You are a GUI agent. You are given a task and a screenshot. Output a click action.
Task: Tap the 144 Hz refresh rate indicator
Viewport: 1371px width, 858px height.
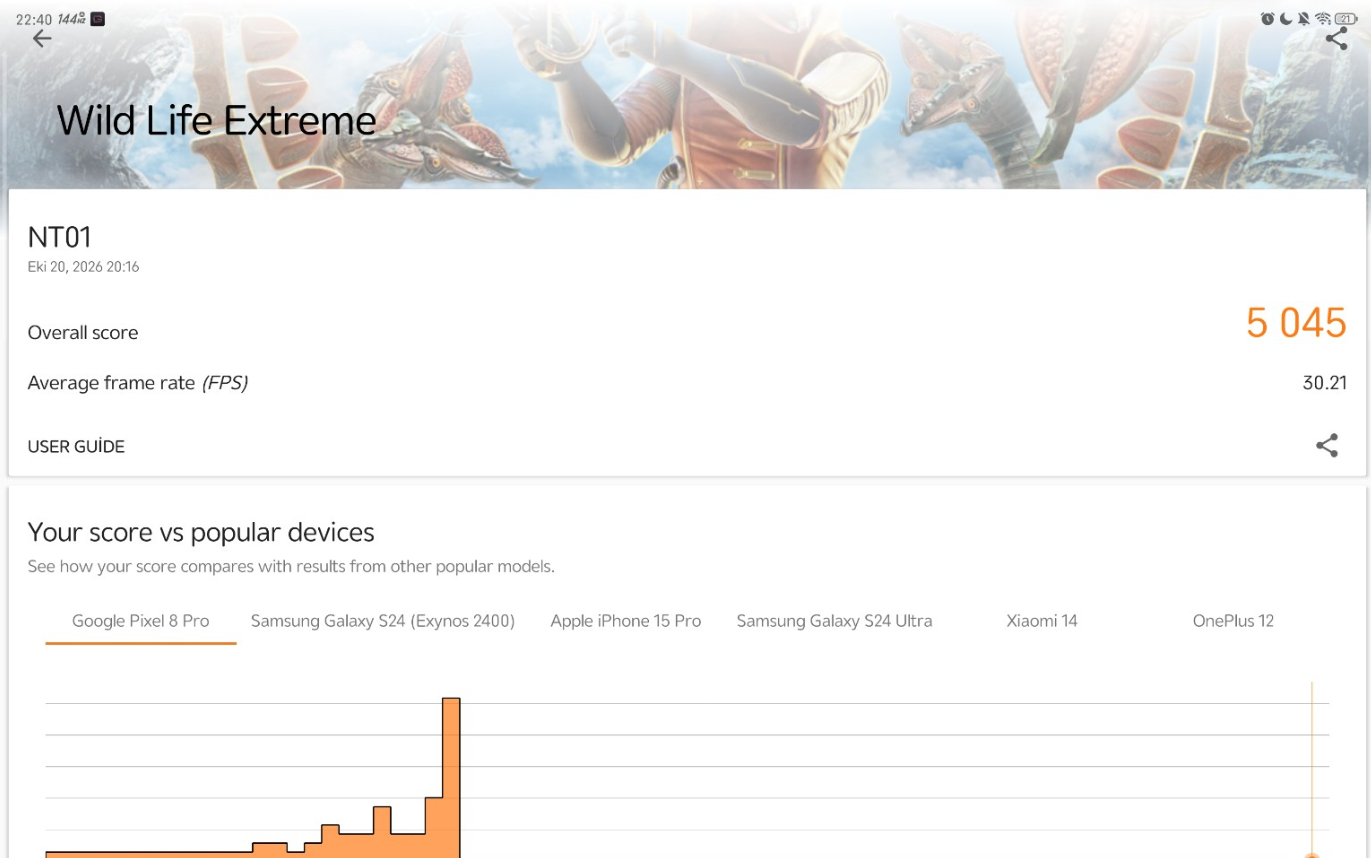[71, 19]
